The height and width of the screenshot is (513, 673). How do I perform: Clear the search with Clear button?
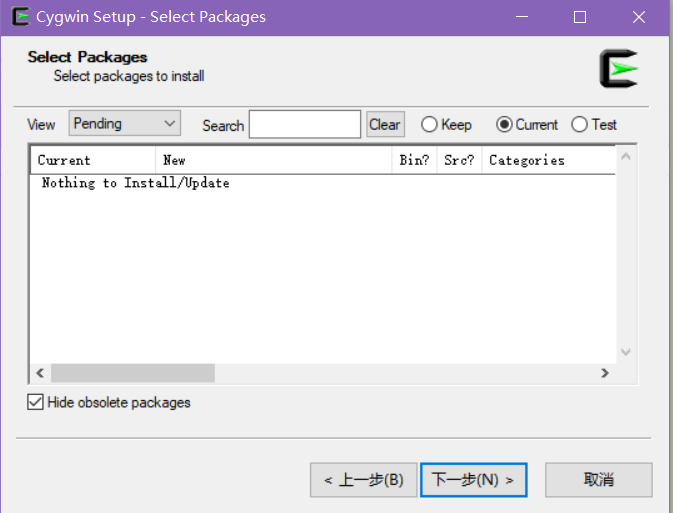tap(385, 124)
